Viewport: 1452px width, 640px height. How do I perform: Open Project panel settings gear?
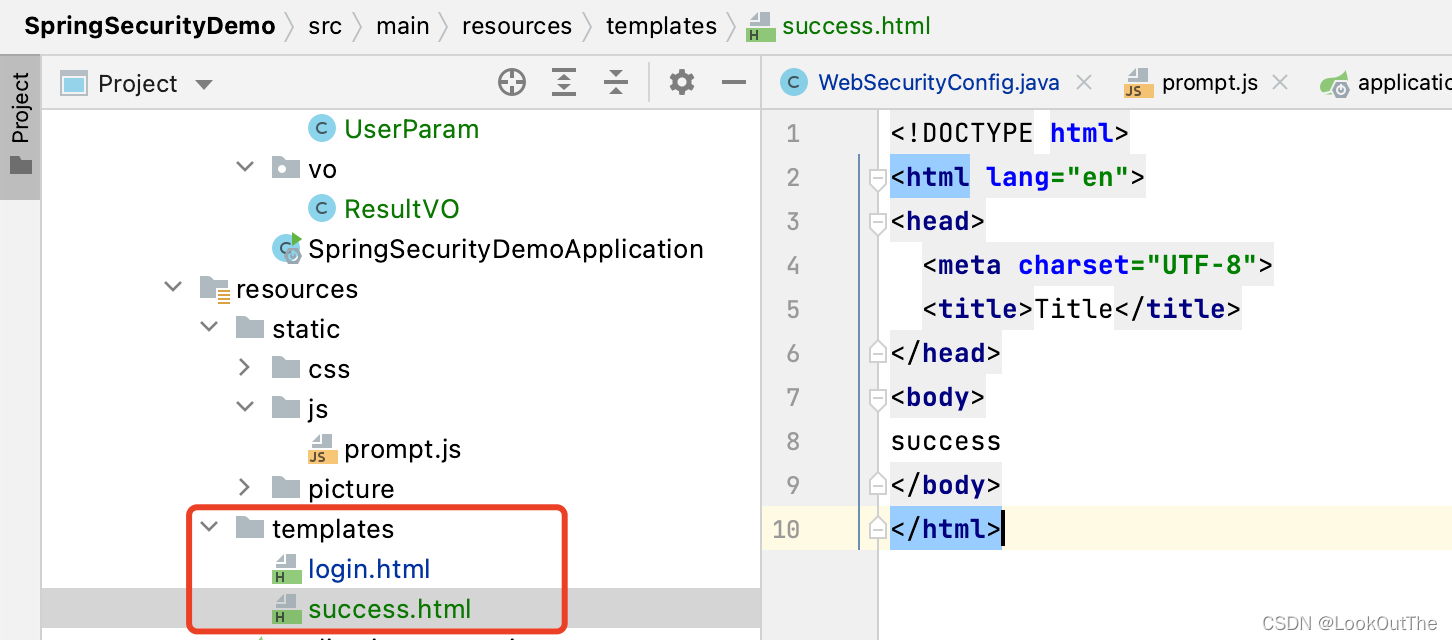point(682,83)
